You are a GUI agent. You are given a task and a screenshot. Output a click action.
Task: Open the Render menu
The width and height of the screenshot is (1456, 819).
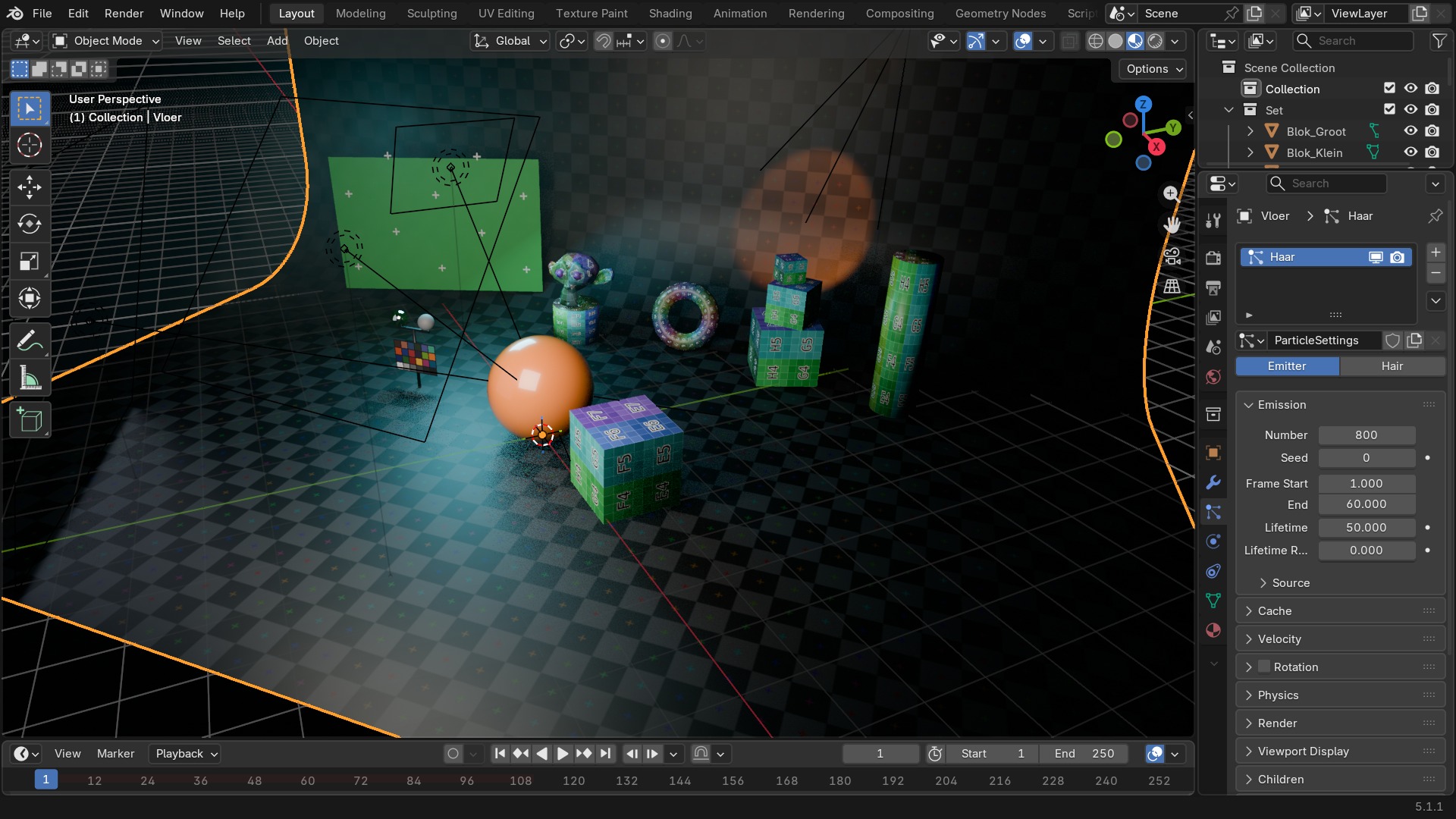point(124,13)
